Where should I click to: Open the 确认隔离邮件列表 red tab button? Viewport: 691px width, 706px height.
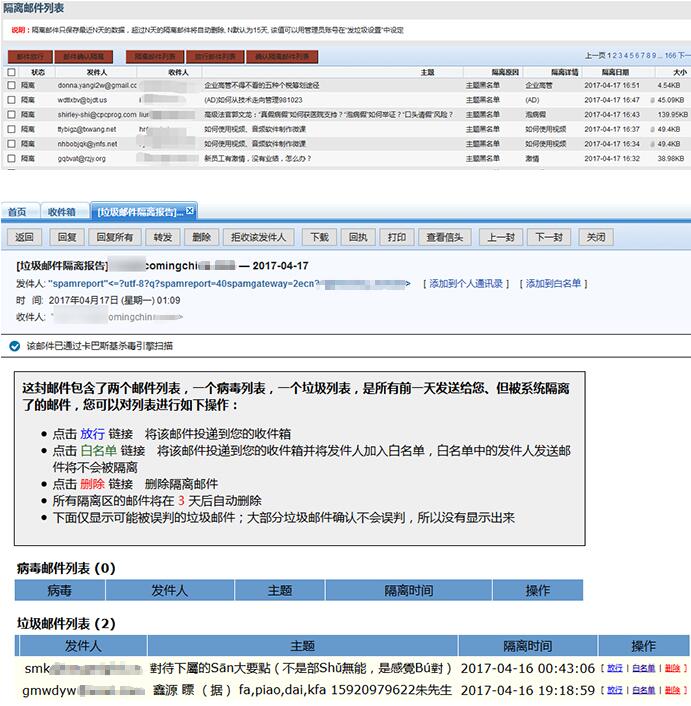tap(282, 57)
